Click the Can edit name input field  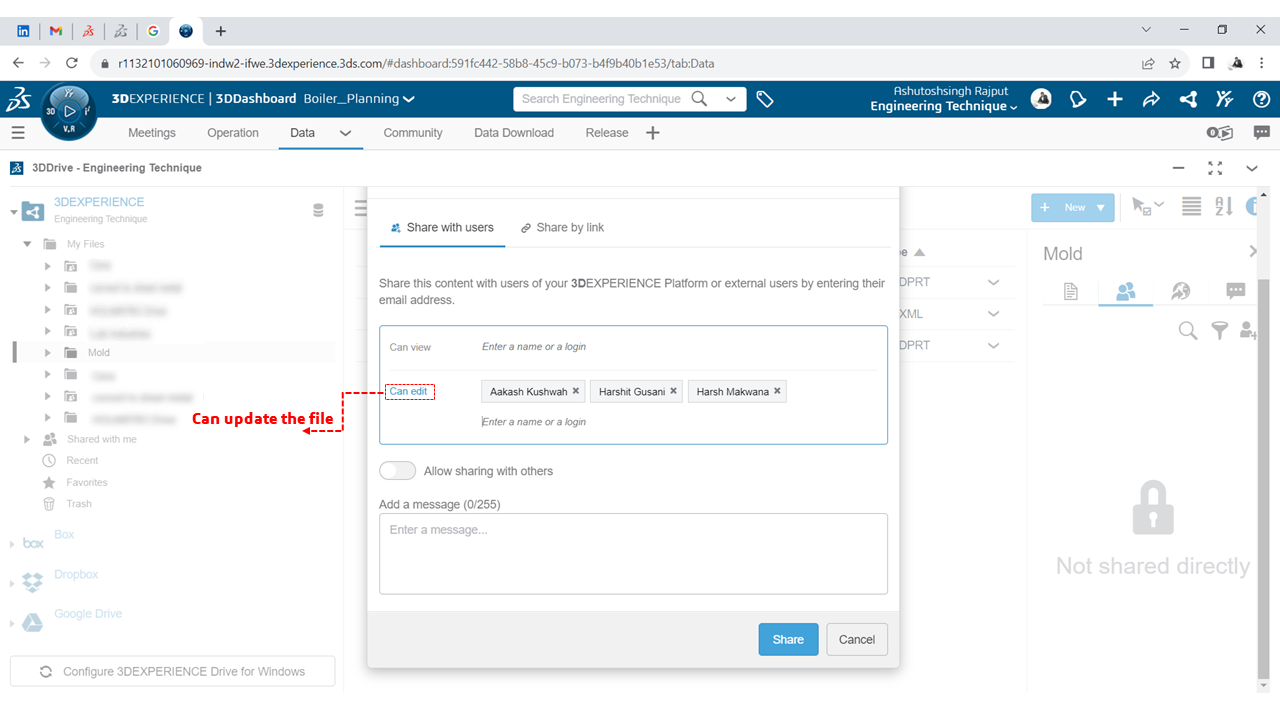[679, 422]
